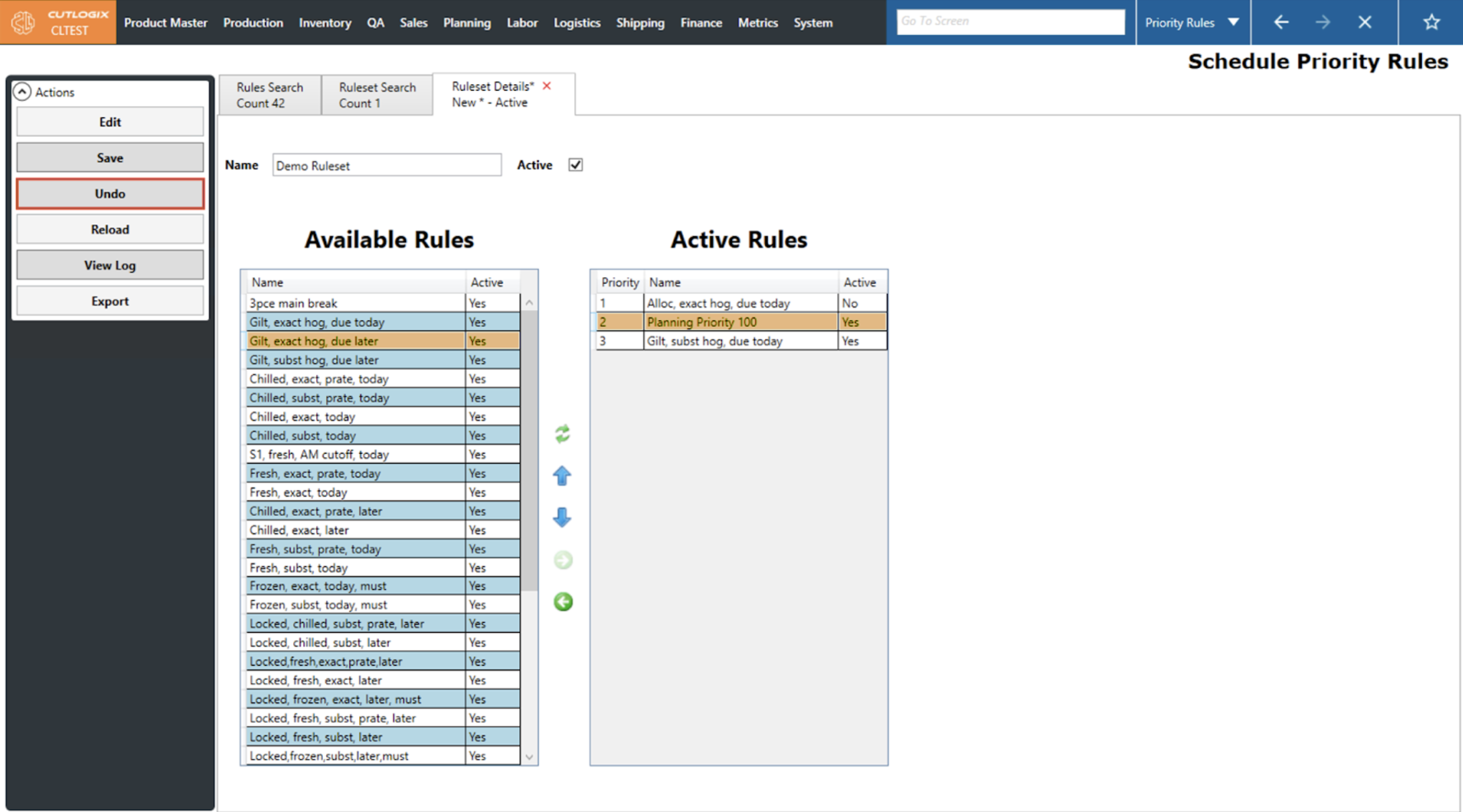The width and height of the screenshot is (1463, 812).
Task: Click the green refresh arrows icon
Action: 562,434
